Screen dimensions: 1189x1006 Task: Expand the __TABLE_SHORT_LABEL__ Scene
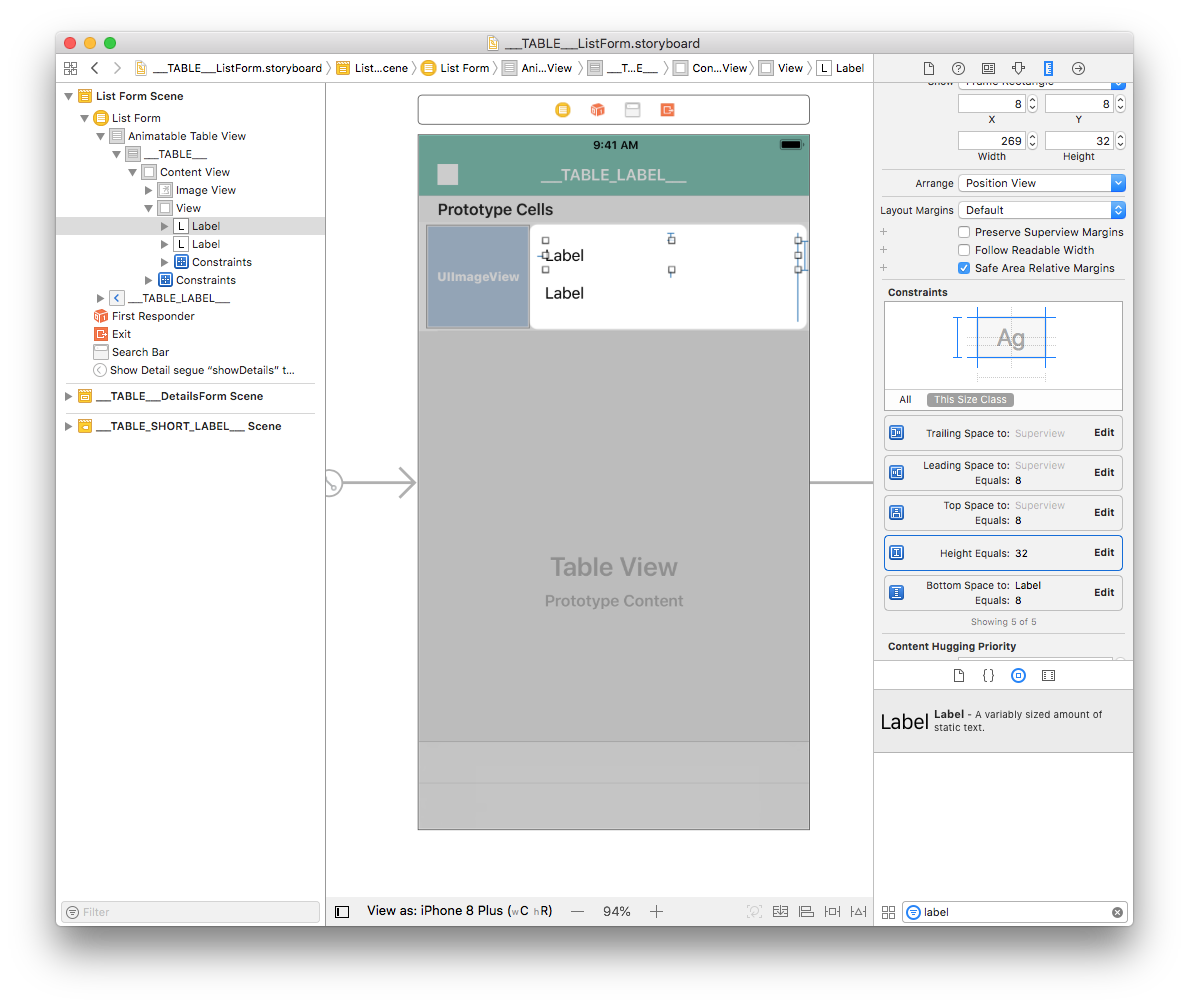tap(68, 426)
